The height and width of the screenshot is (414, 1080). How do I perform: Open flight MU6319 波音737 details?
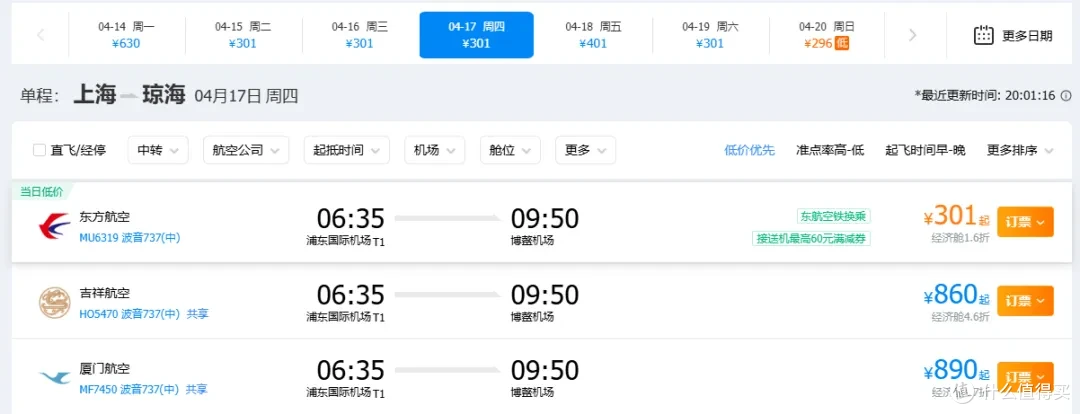click(x=129, y=238)
